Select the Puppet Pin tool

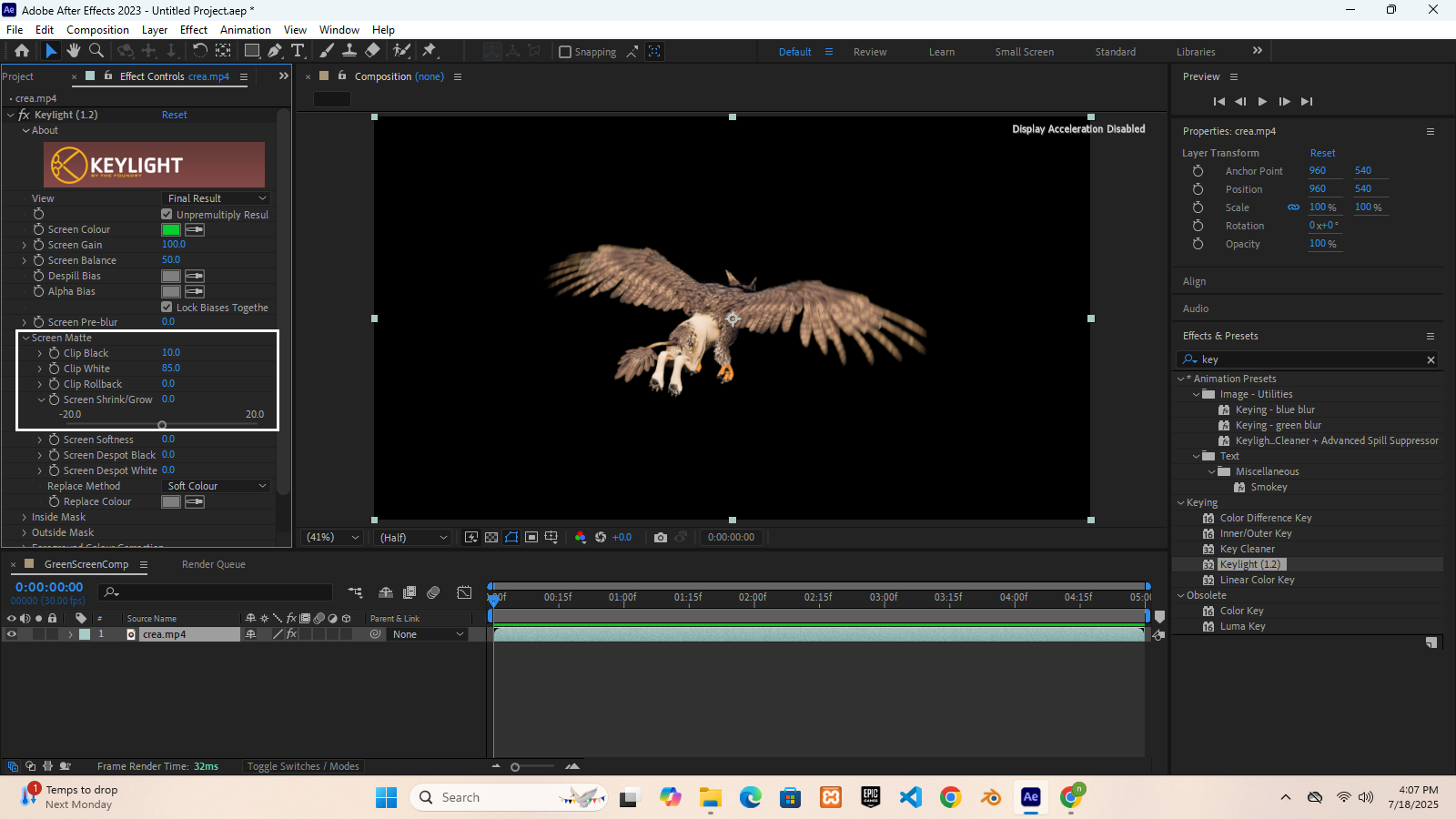click(x=430, y=51)
